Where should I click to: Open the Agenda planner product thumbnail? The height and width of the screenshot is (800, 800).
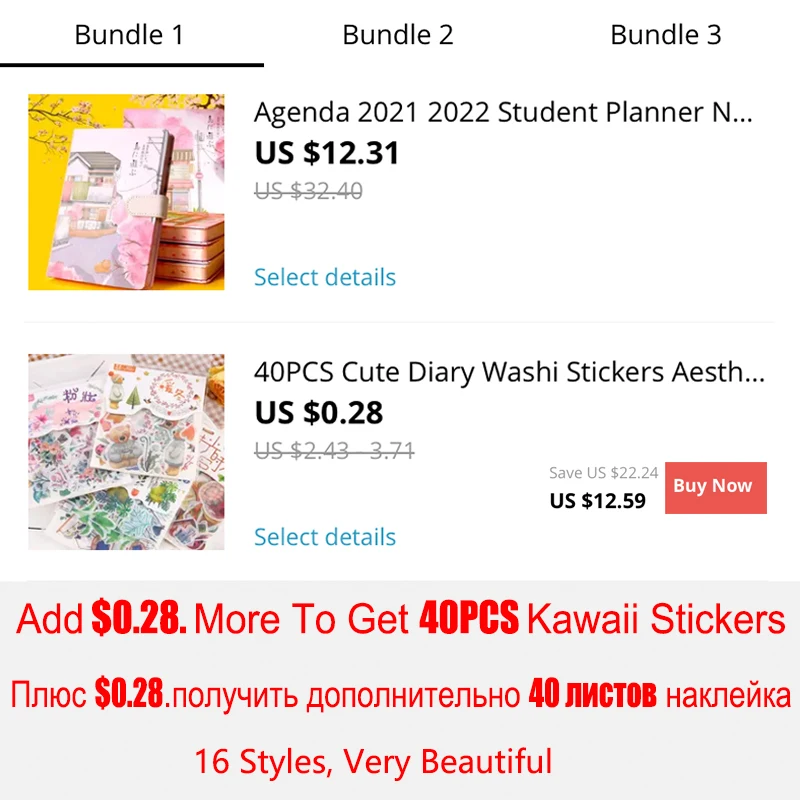(x=126, y=192)
